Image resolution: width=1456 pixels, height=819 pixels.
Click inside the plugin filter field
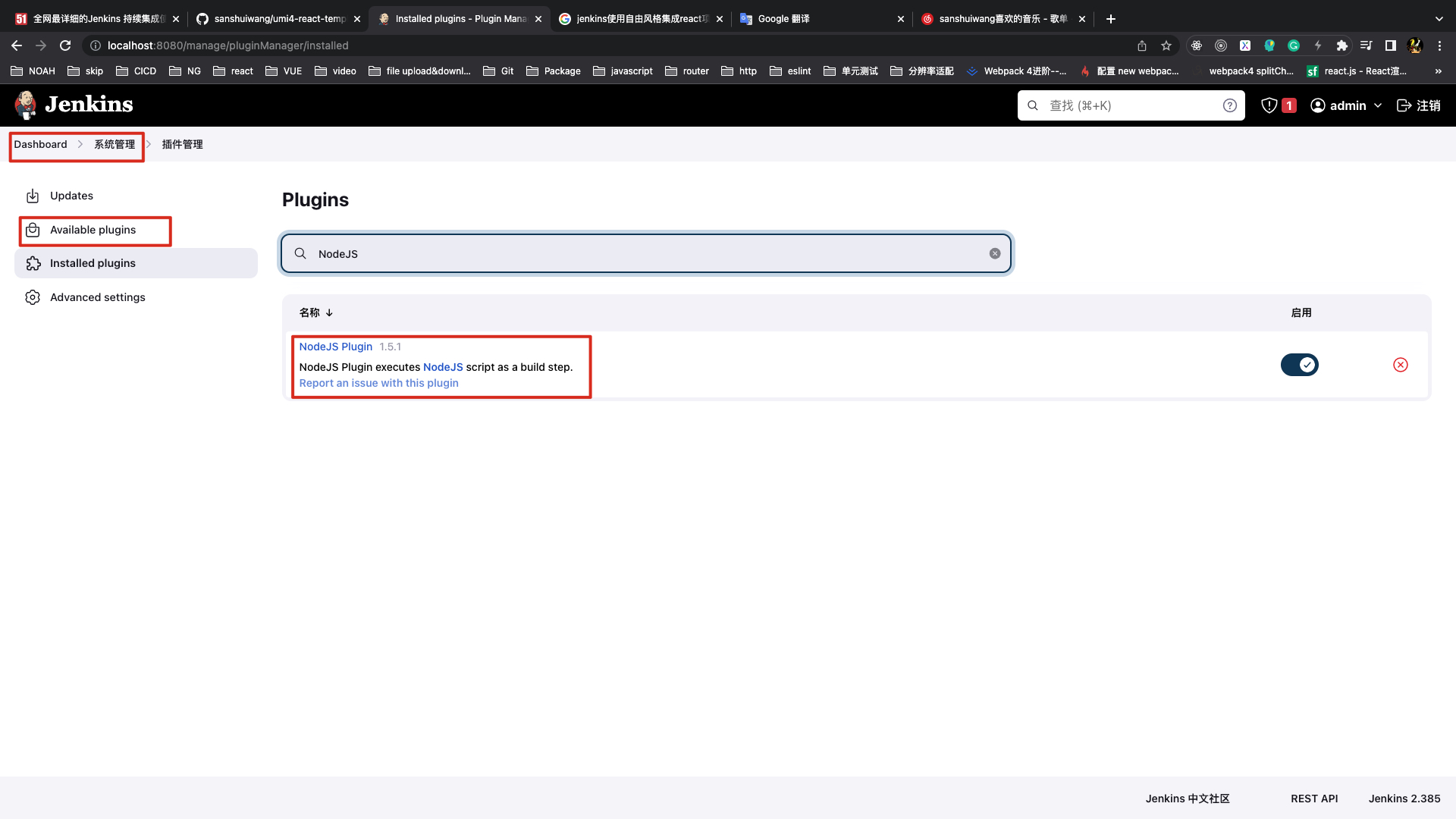coord(646,253)
